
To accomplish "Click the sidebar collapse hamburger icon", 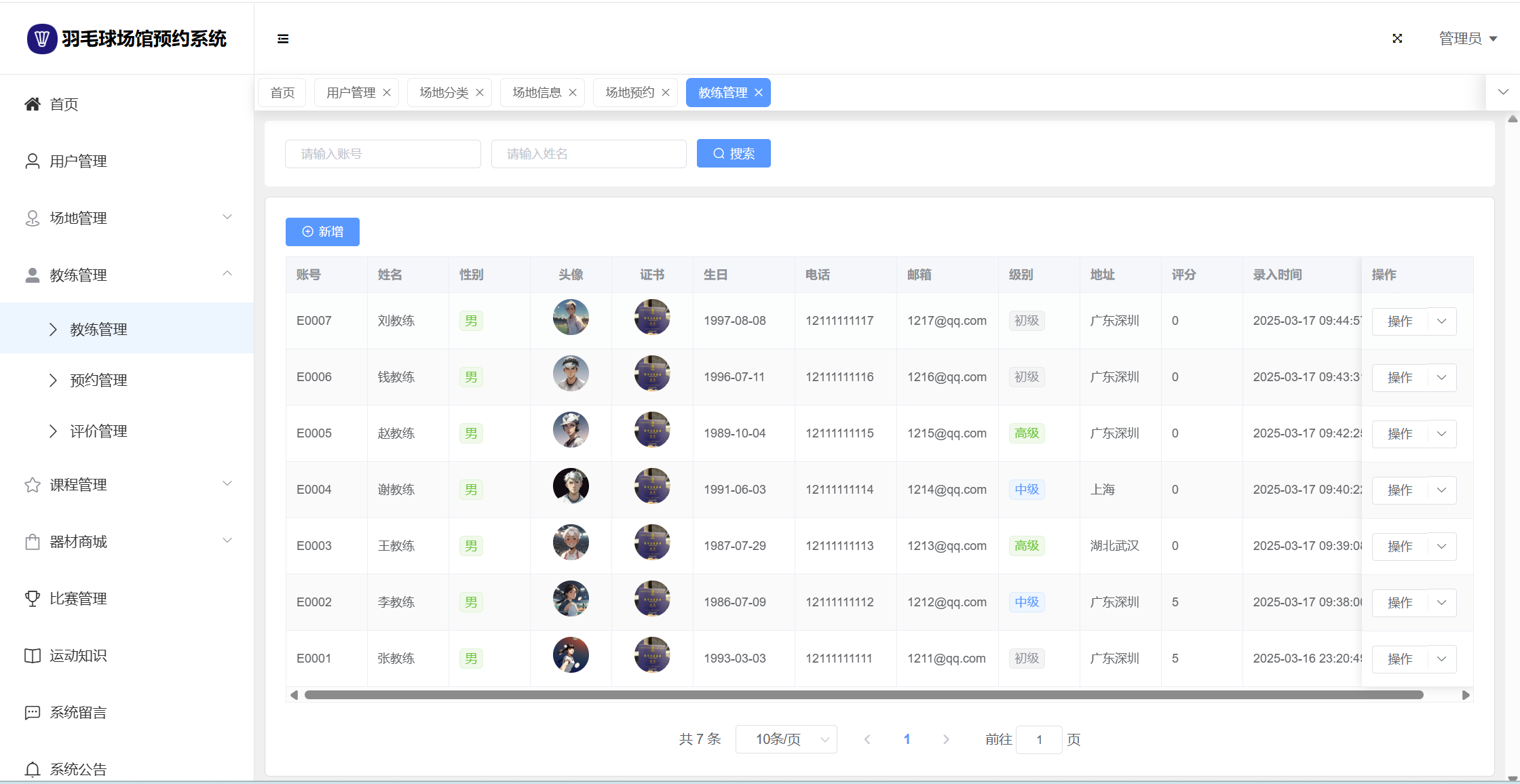I will click(x=283, y=39).
